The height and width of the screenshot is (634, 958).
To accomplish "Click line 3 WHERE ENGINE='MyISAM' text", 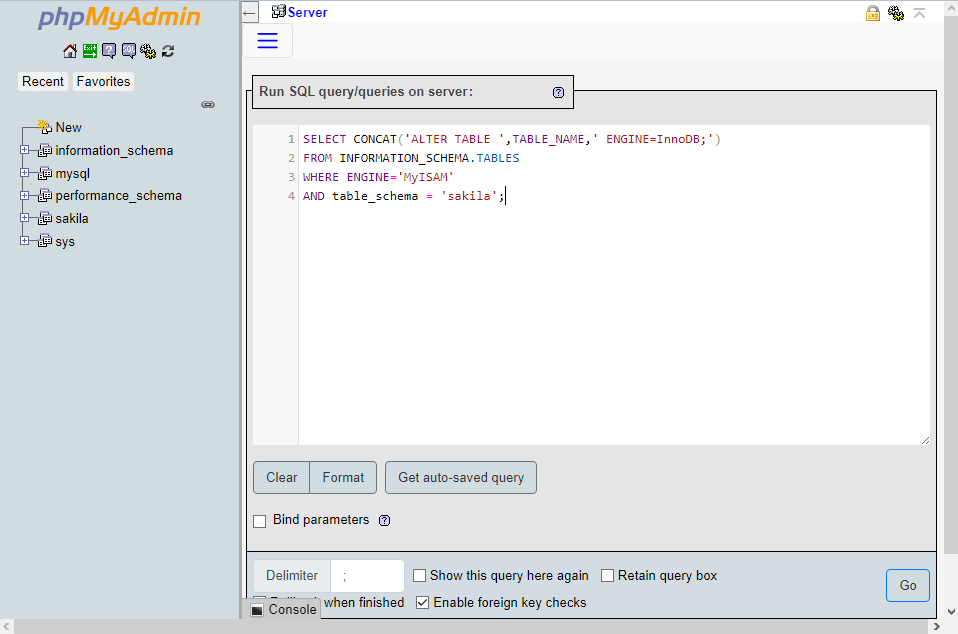I will point(378,177).
